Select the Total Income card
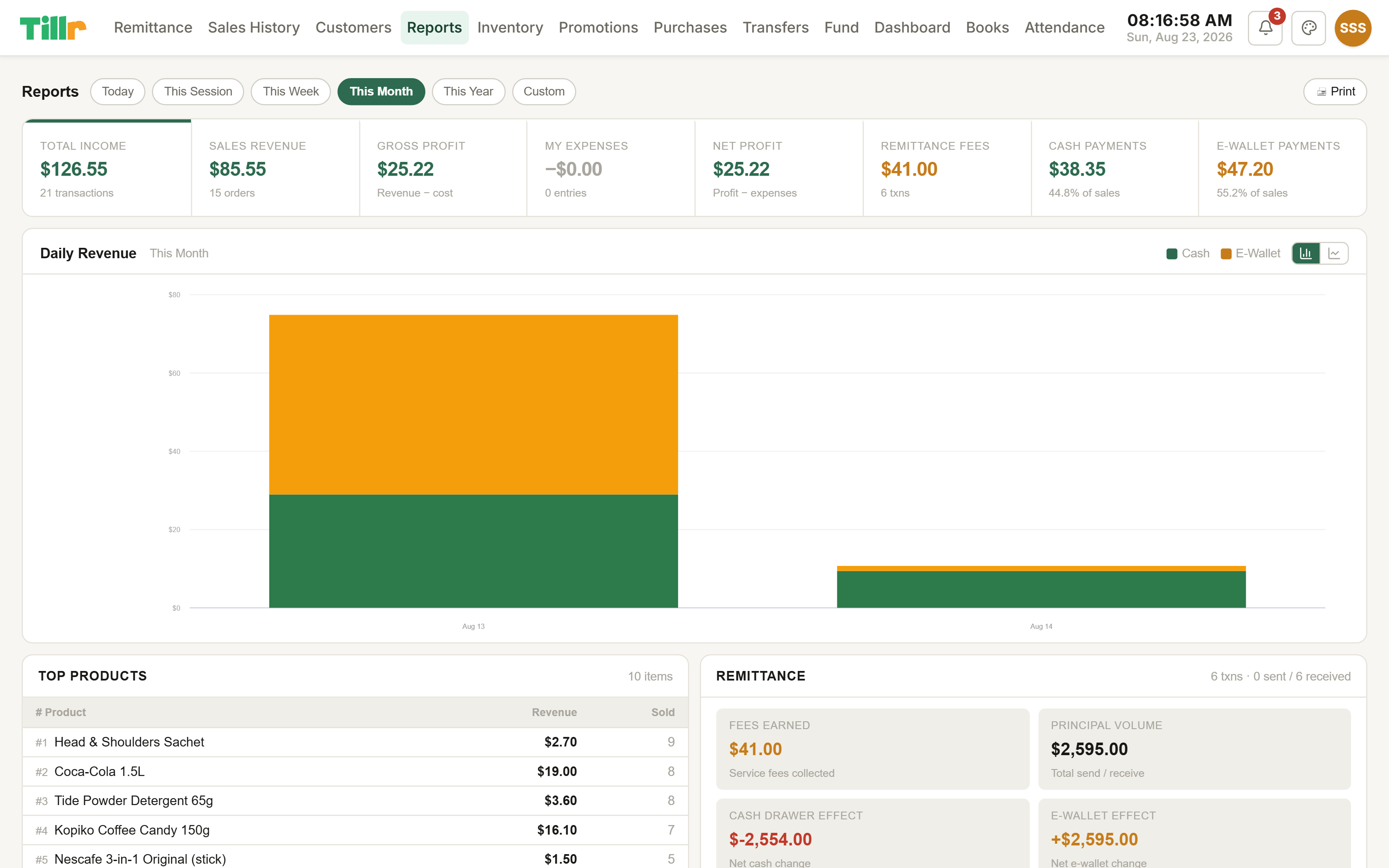The image size is (1389, 868). (107, 168)
